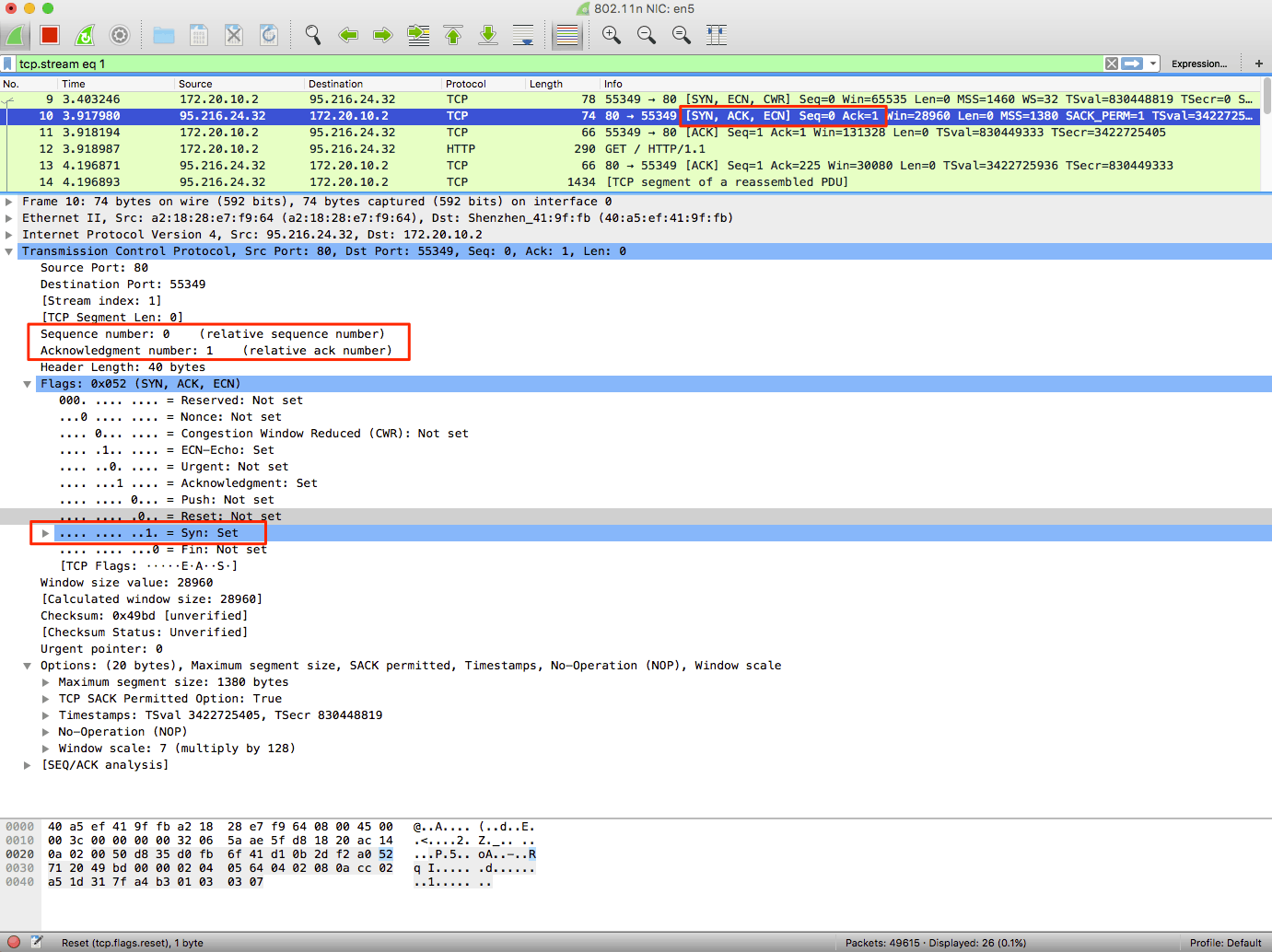Select the Checksum: 0x49bd line
Image resolution: width=1272 pixels, height=952 pixels.
144,616
